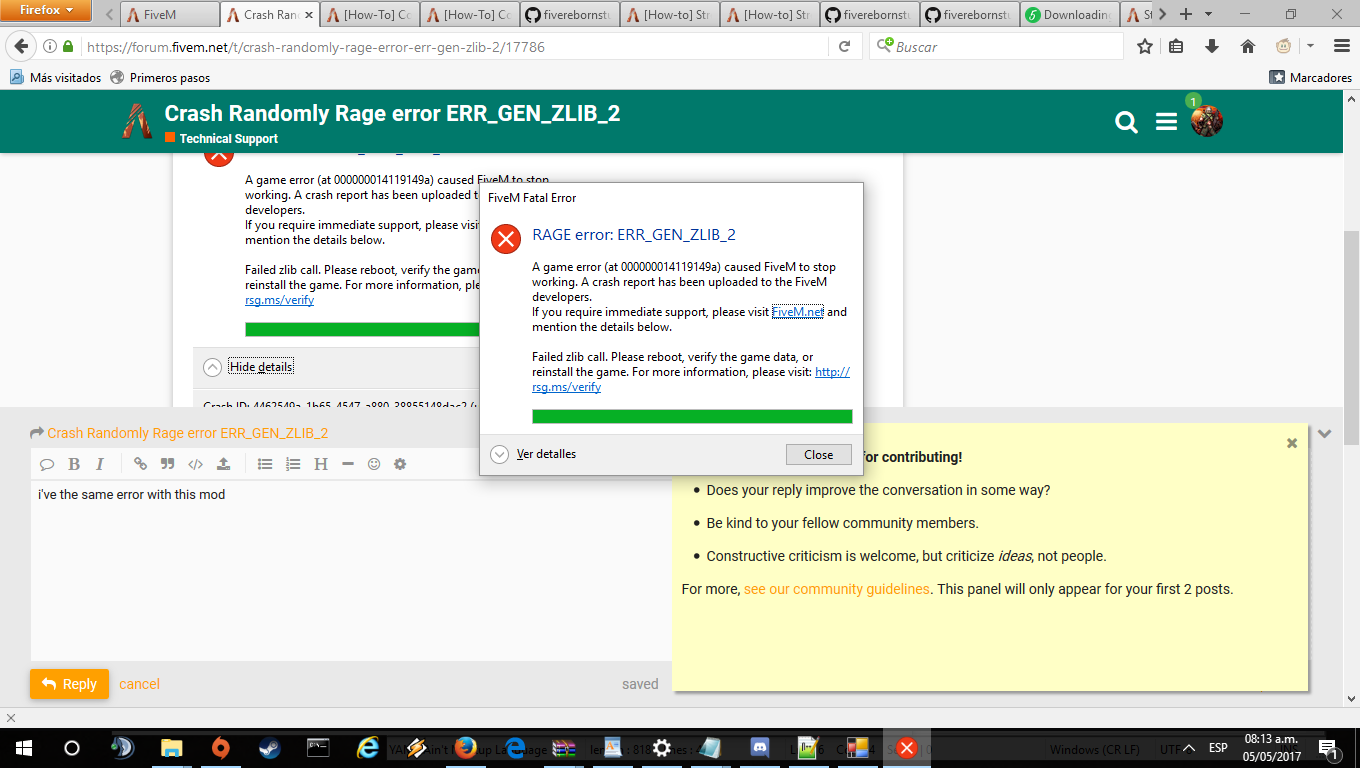Open the forum search magnifier icon
Image resolution: width=1360 pixels, height=768 pixels.
pyautogui.click(x=1127, y=122)
